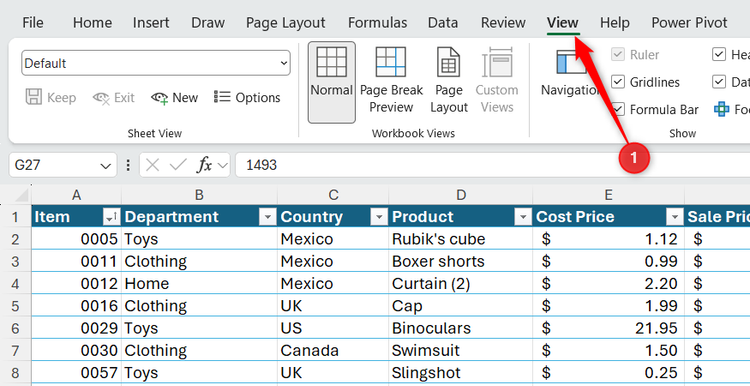
Task: Click cell containing Boxer shorts
Action: [461, 261]
